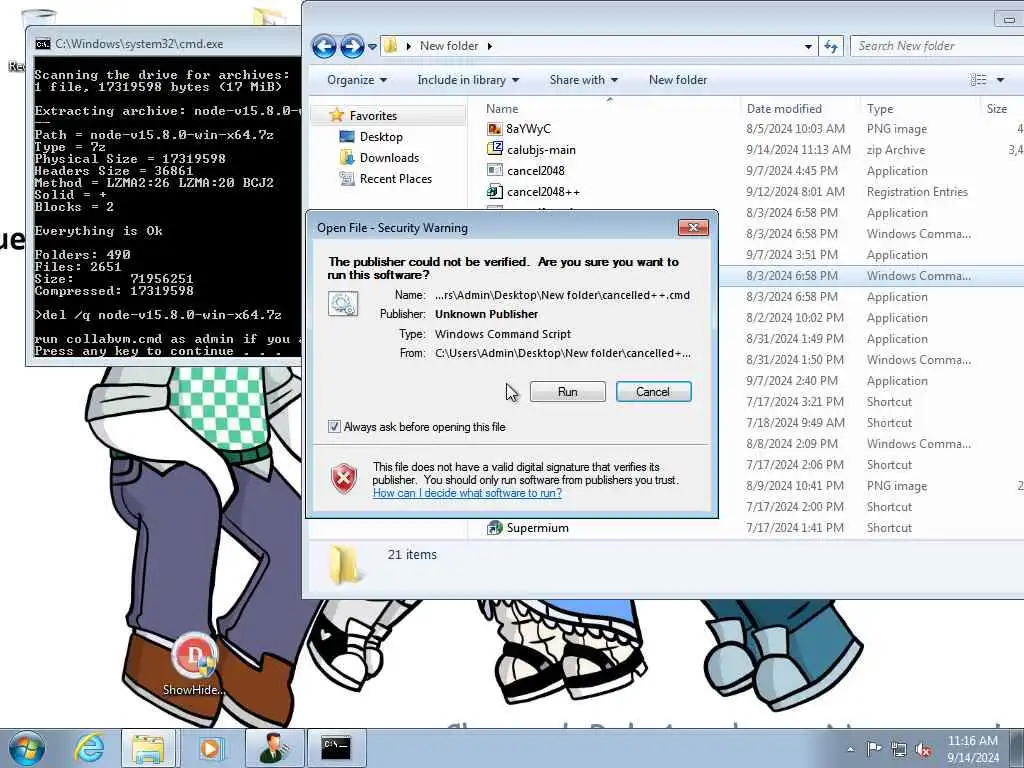This screenshot has width=1024, height=768.
Task: Click the root breadcrumb arrow before New folder
Action: pos(409,46)
